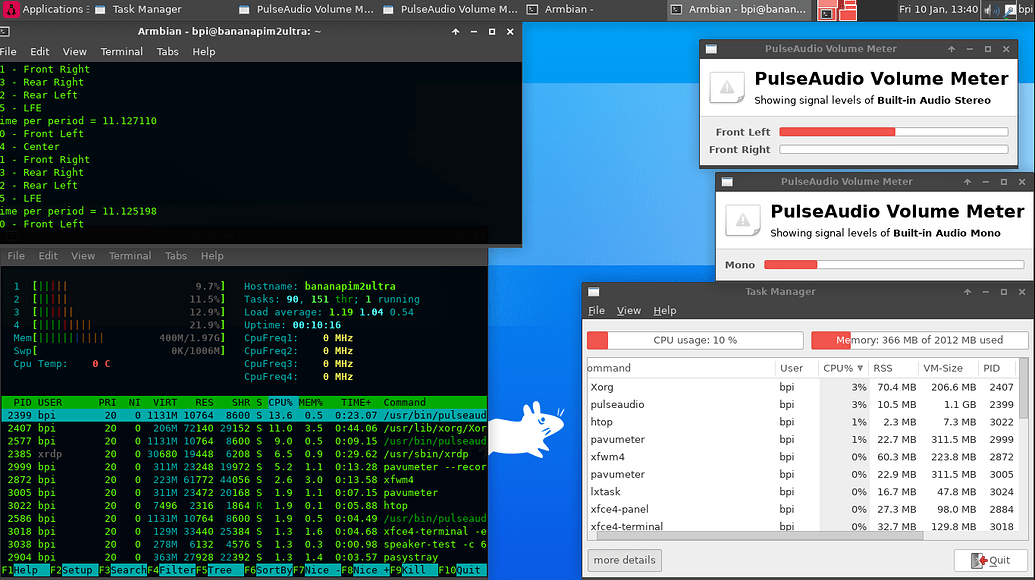Sort processes by the User column header
1035x580 pixels.
click(790, 368)
